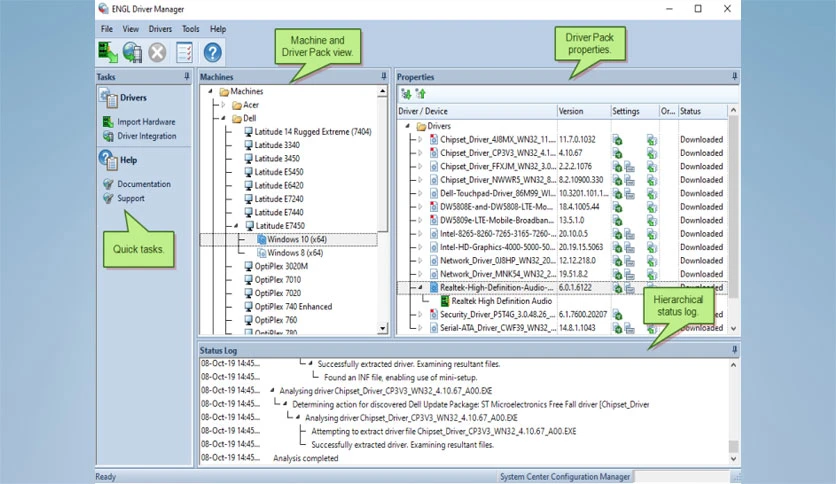Click the Help section icon in Tasks
Viewport: 836px width, 484px height.
pyautogui.click(x=108, y=160)
